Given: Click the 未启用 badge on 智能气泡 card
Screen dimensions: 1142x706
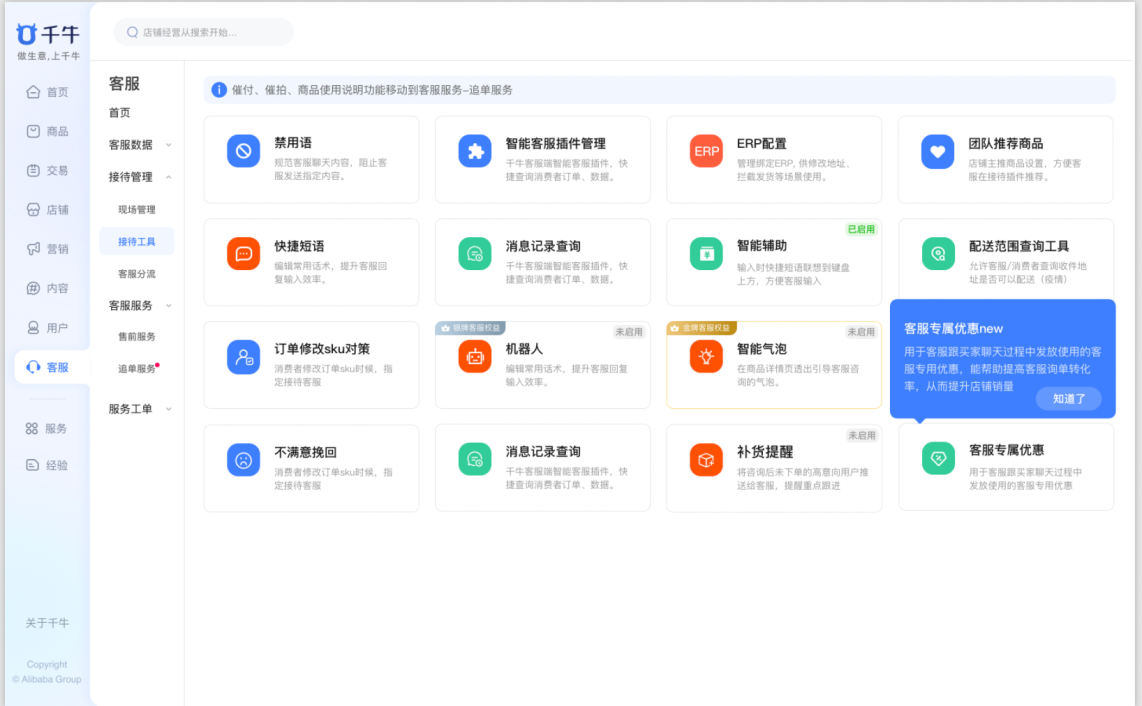Looking at the screenshot, I should [861, 332].
